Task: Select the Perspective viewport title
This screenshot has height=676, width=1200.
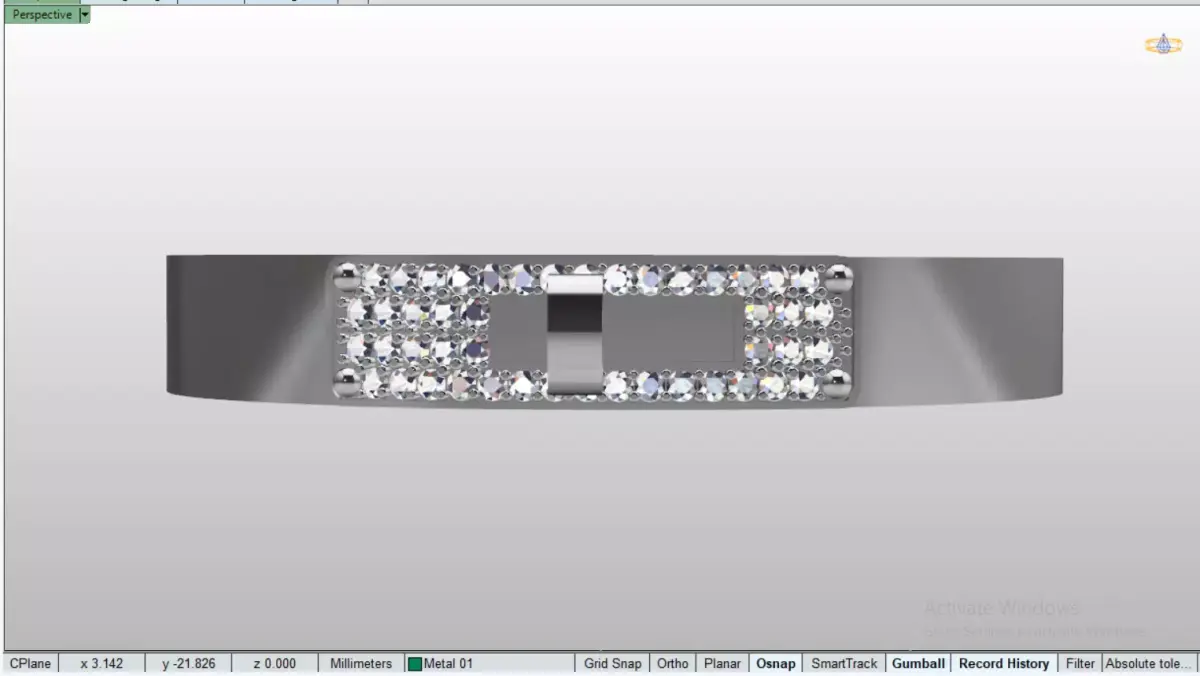Action: pyautogui.click(x=42, y=15)
